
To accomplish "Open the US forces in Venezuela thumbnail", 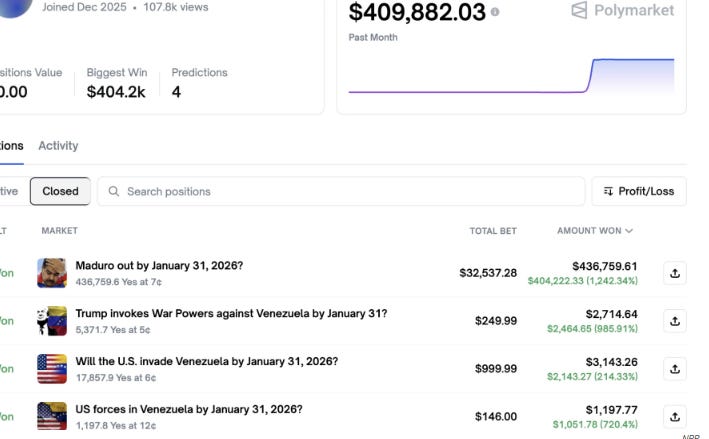I will click(52, 416).
